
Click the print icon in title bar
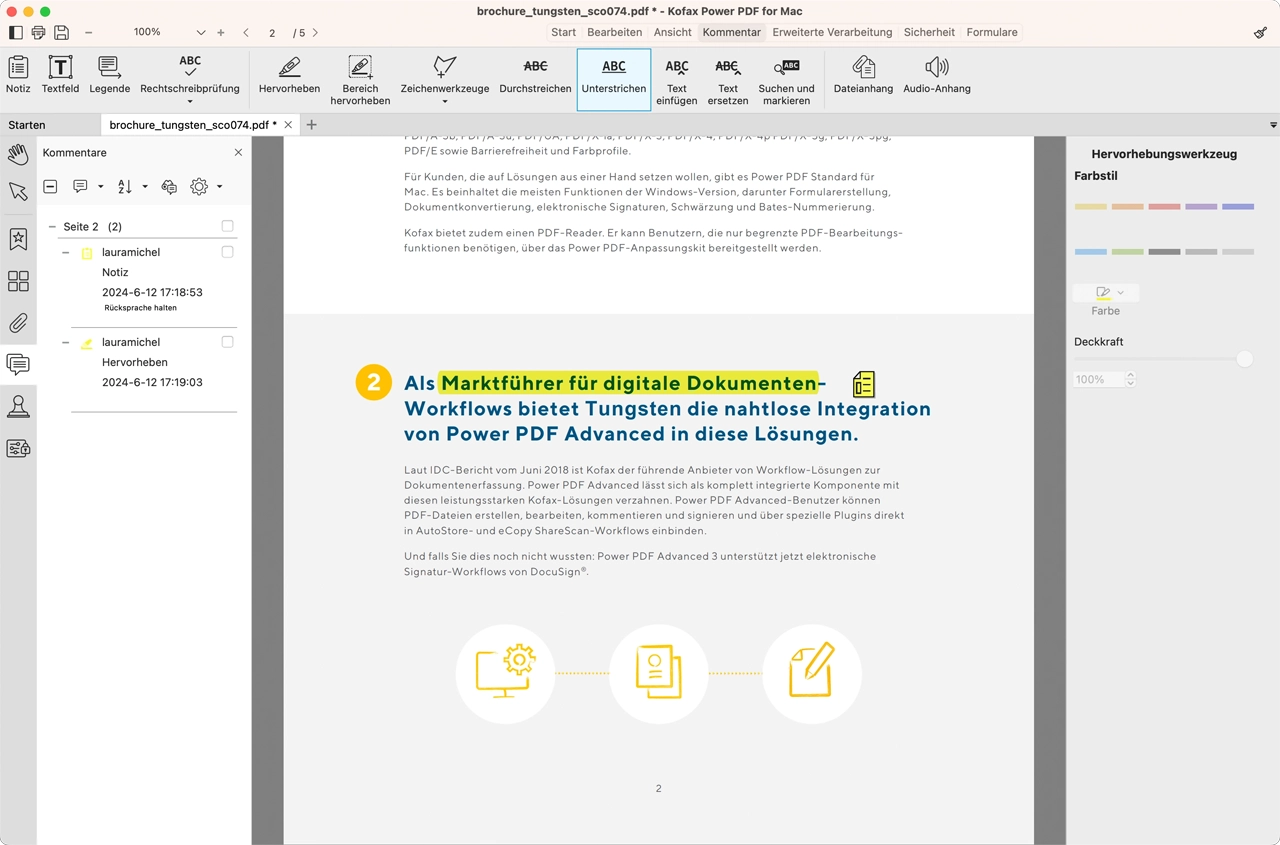38,32
